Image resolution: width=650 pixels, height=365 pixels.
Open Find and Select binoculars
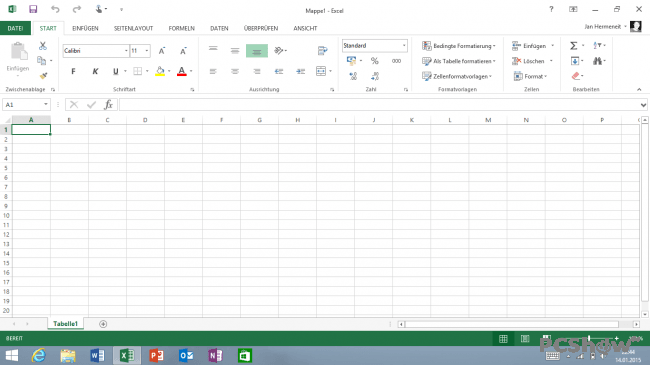click(597, 61)
